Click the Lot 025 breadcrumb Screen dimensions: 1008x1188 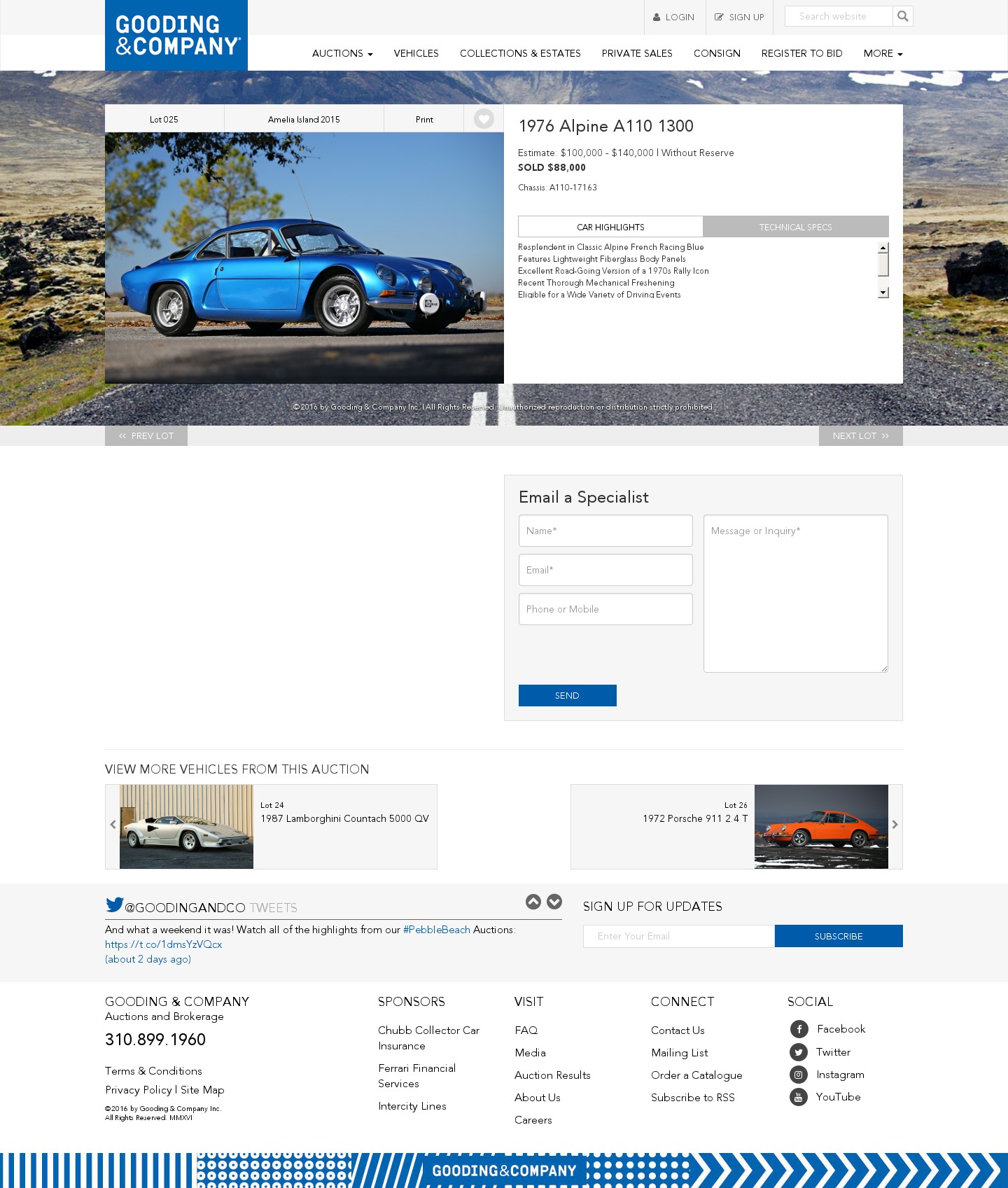click(x=164, y=119)
